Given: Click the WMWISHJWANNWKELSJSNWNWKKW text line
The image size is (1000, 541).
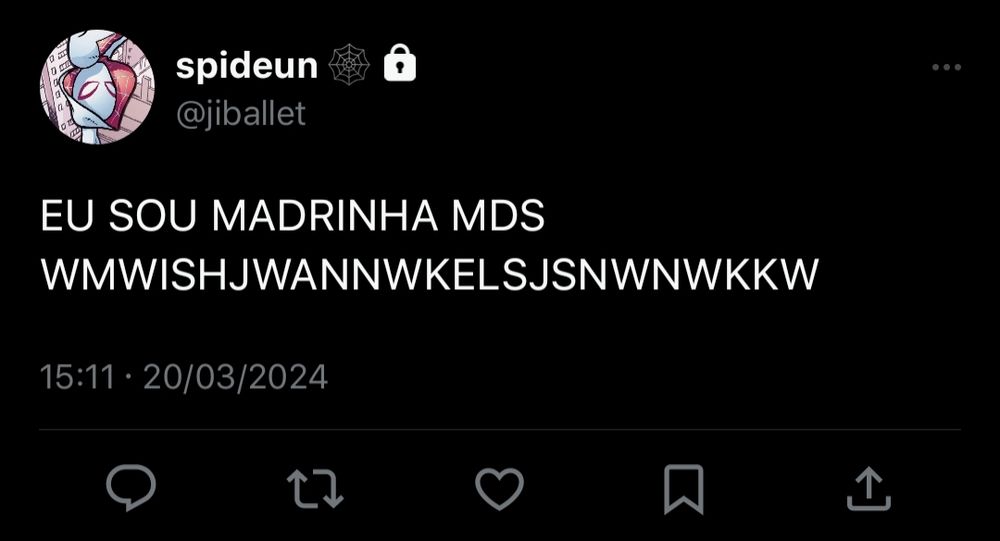Looking at the screenshot, I should pyautogui.click(x=429, y=275).
